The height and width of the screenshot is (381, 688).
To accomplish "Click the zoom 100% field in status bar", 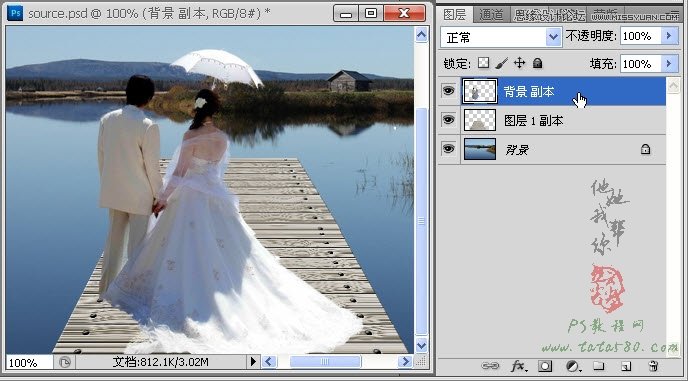I will 29,362.
